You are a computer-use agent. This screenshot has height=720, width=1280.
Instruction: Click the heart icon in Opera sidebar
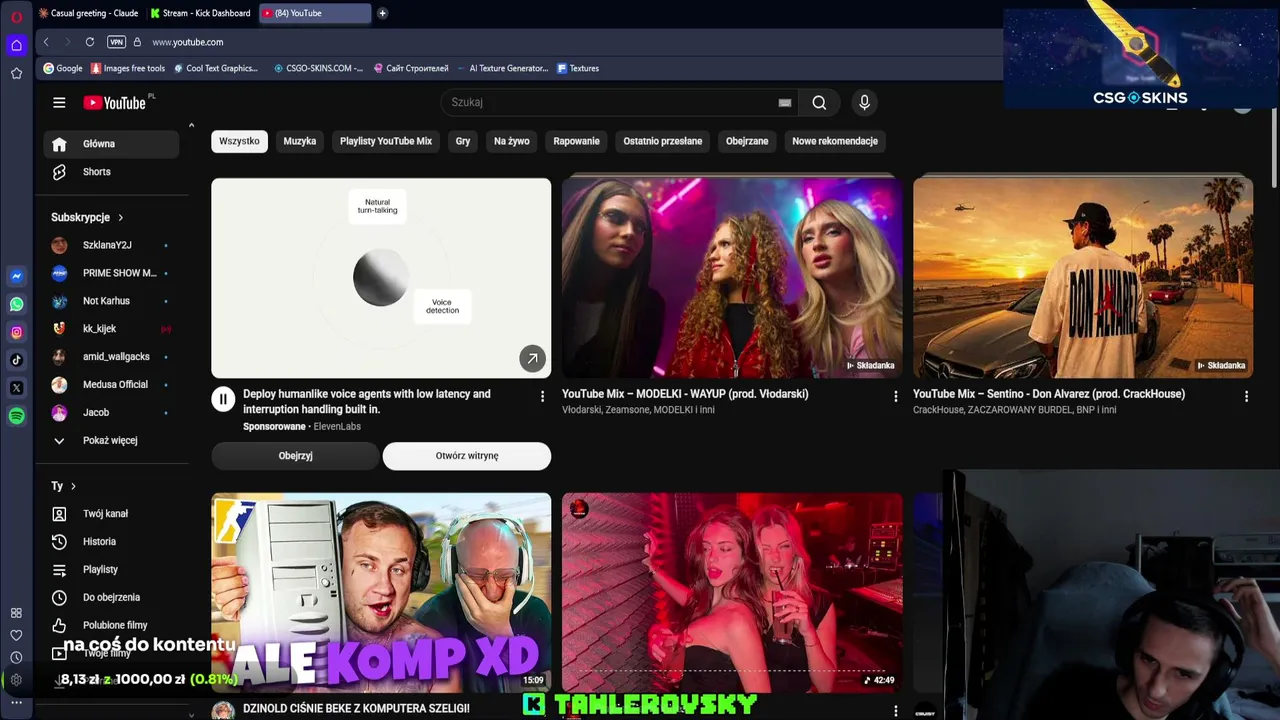[x=16, y=635]
